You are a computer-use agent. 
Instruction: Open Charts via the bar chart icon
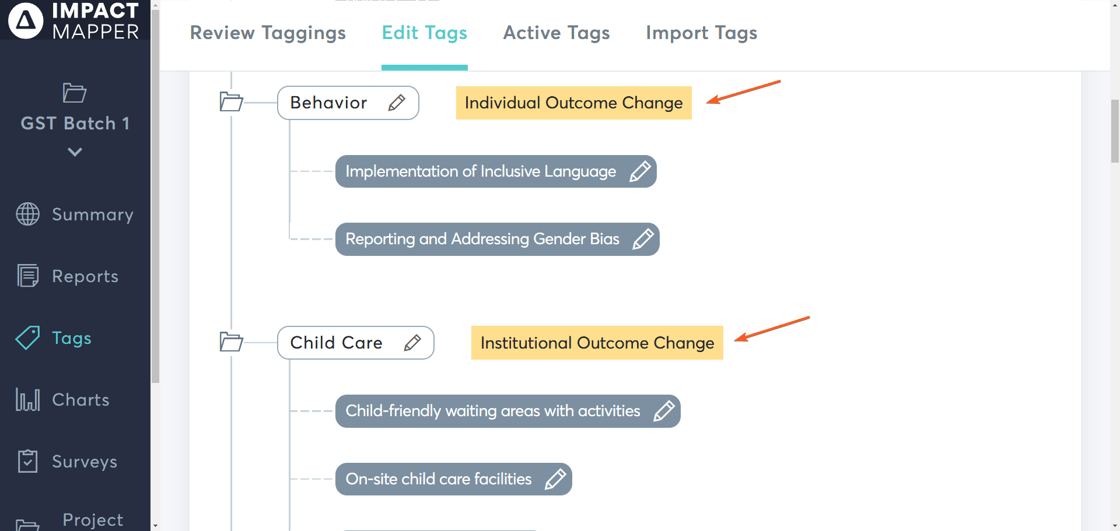[28, 400]
